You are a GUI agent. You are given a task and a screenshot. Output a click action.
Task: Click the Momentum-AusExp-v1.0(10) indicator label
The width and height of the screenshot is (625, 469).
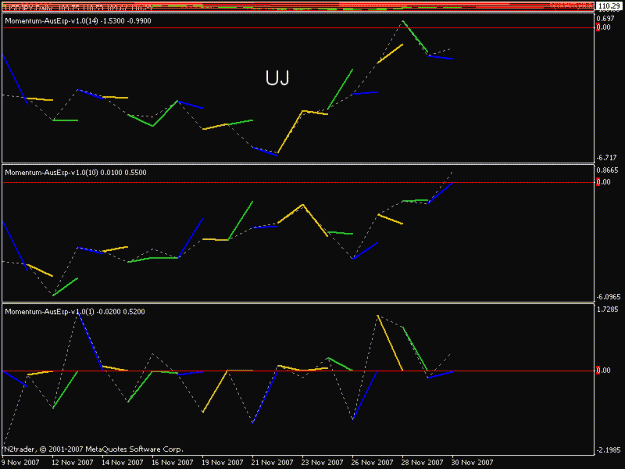click(x=75, y=173)
